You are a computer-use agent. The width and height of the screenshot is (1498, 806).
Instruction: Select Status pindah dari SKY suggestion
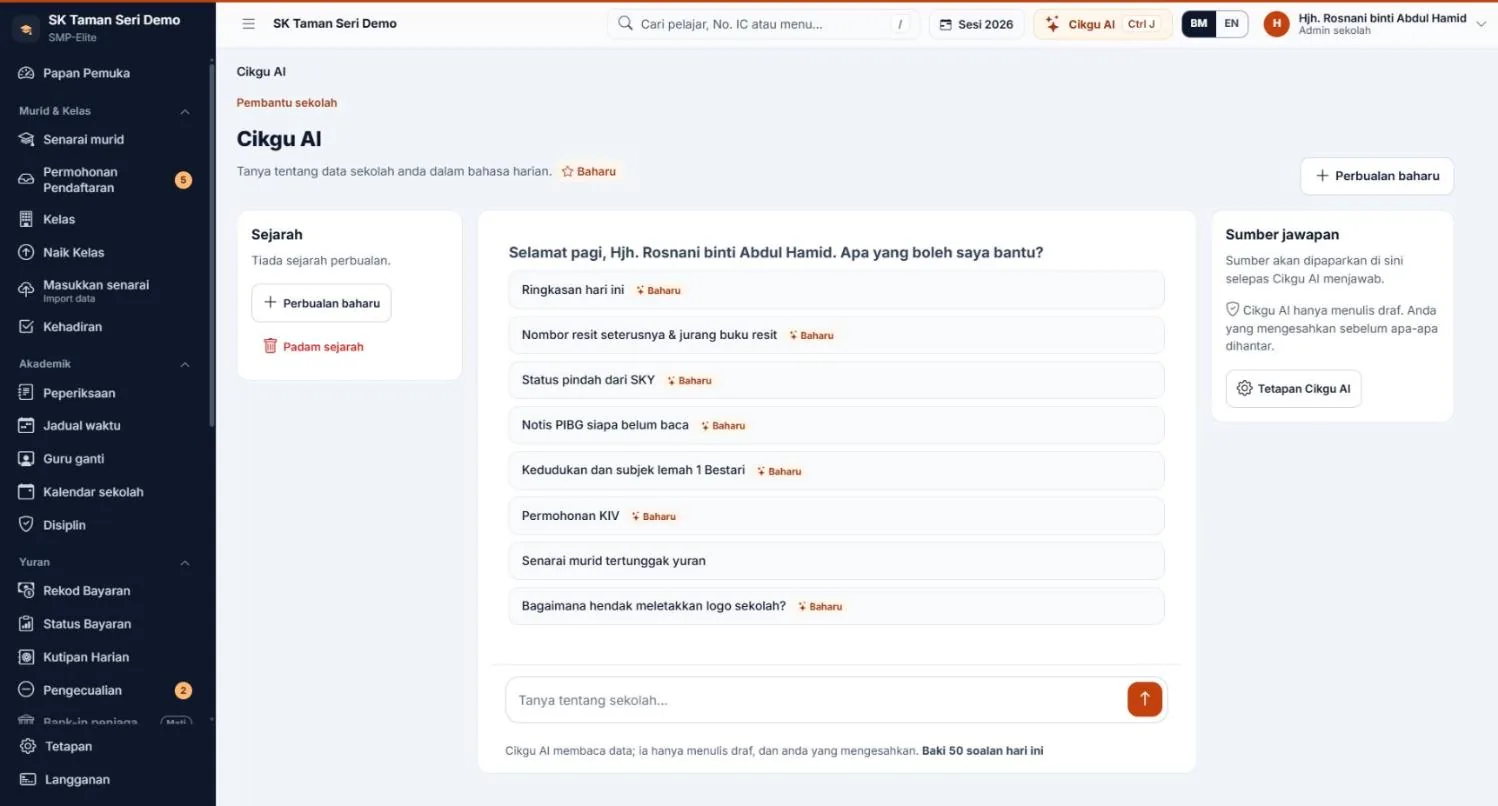pos(836,380)
